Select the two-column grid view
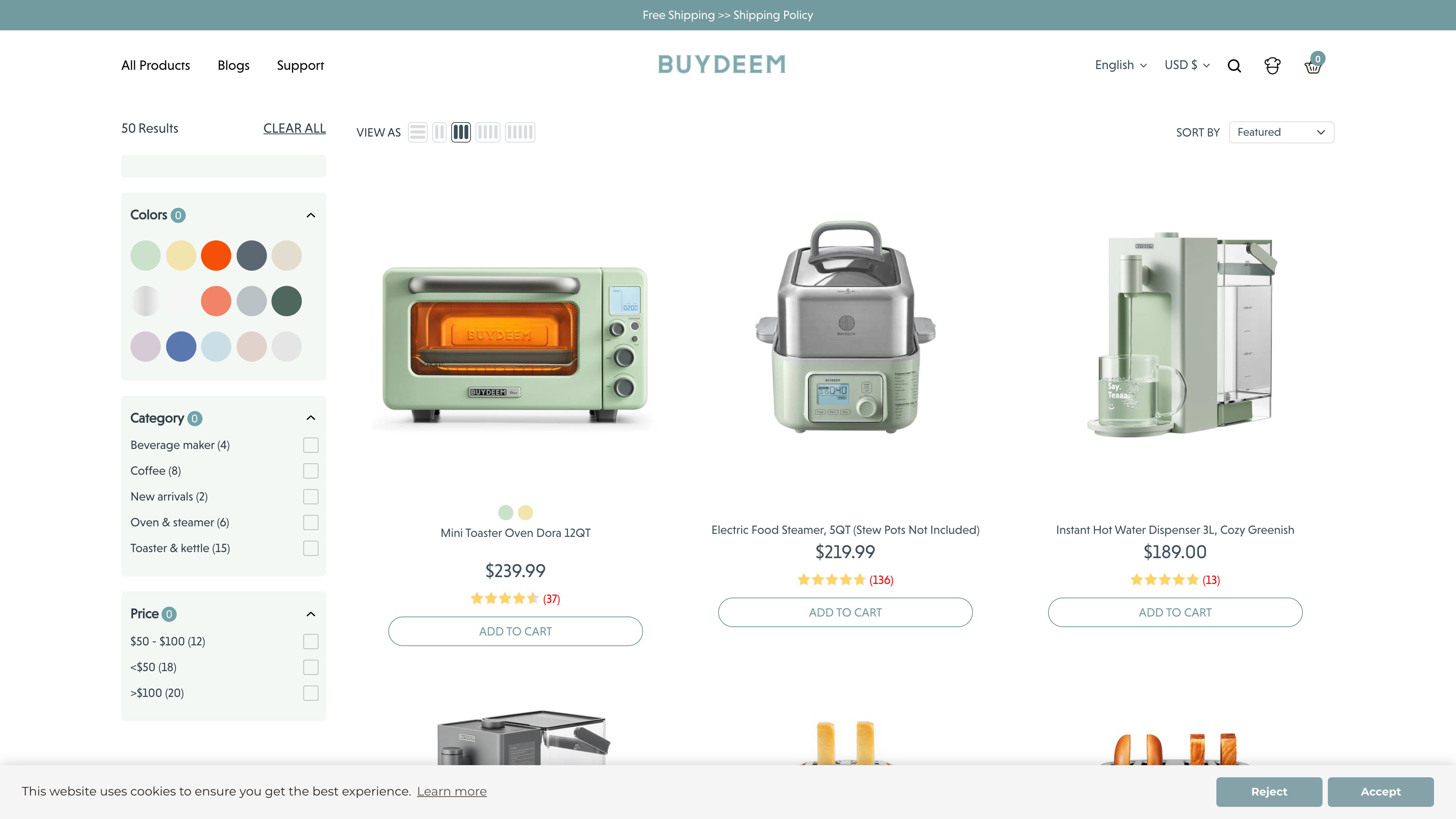 point(439,132)
